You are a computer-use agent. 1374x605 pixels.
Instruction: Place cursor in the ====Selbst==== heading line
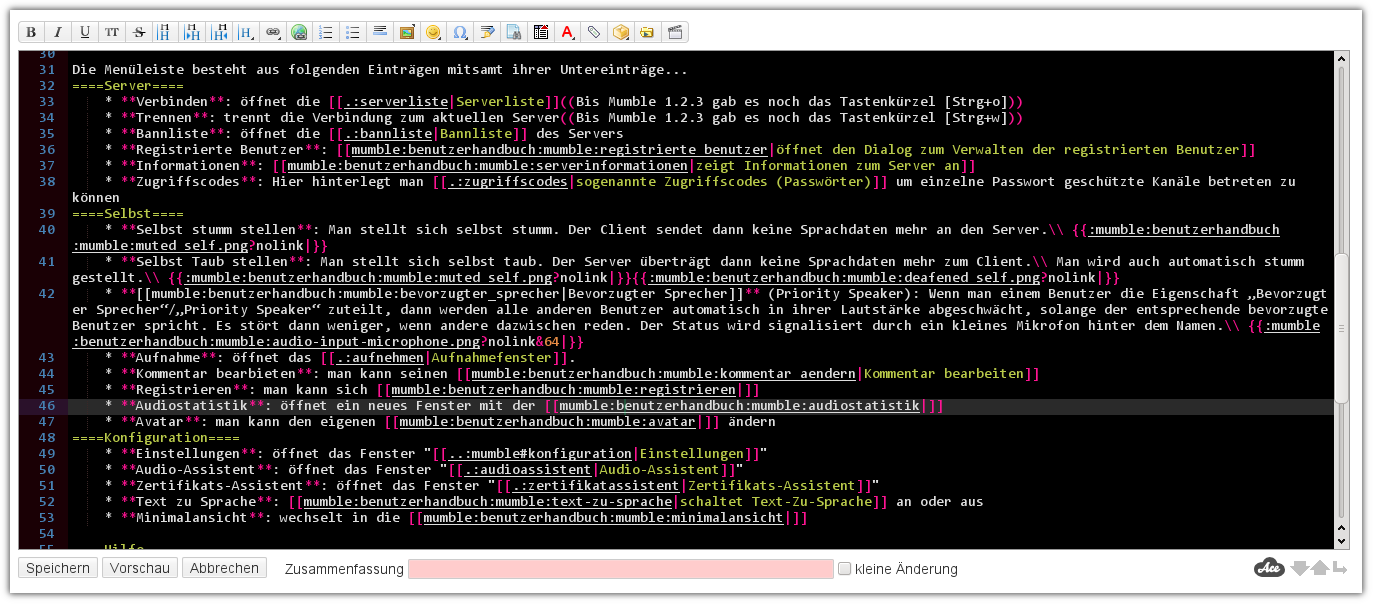pos(128,214)
